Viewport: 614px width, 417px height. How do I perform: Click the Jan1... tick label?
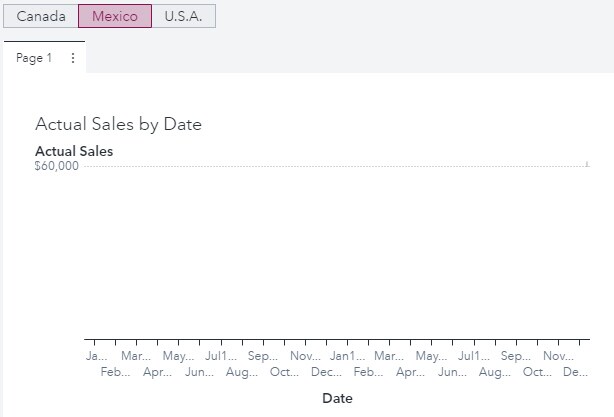tap(347, 356)
